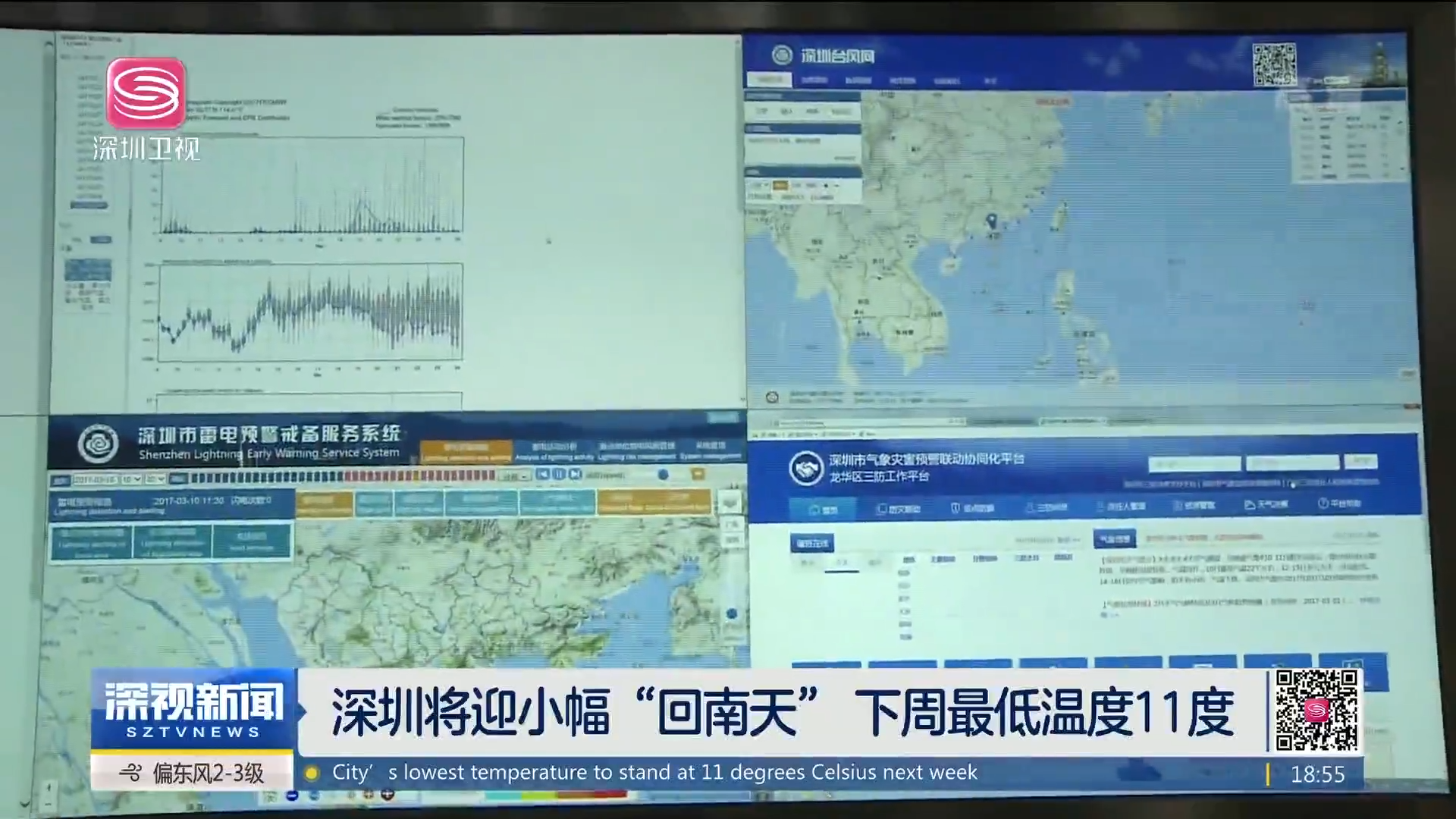Adjust the lightning playback speed slider knob

[x=663, y=475]
